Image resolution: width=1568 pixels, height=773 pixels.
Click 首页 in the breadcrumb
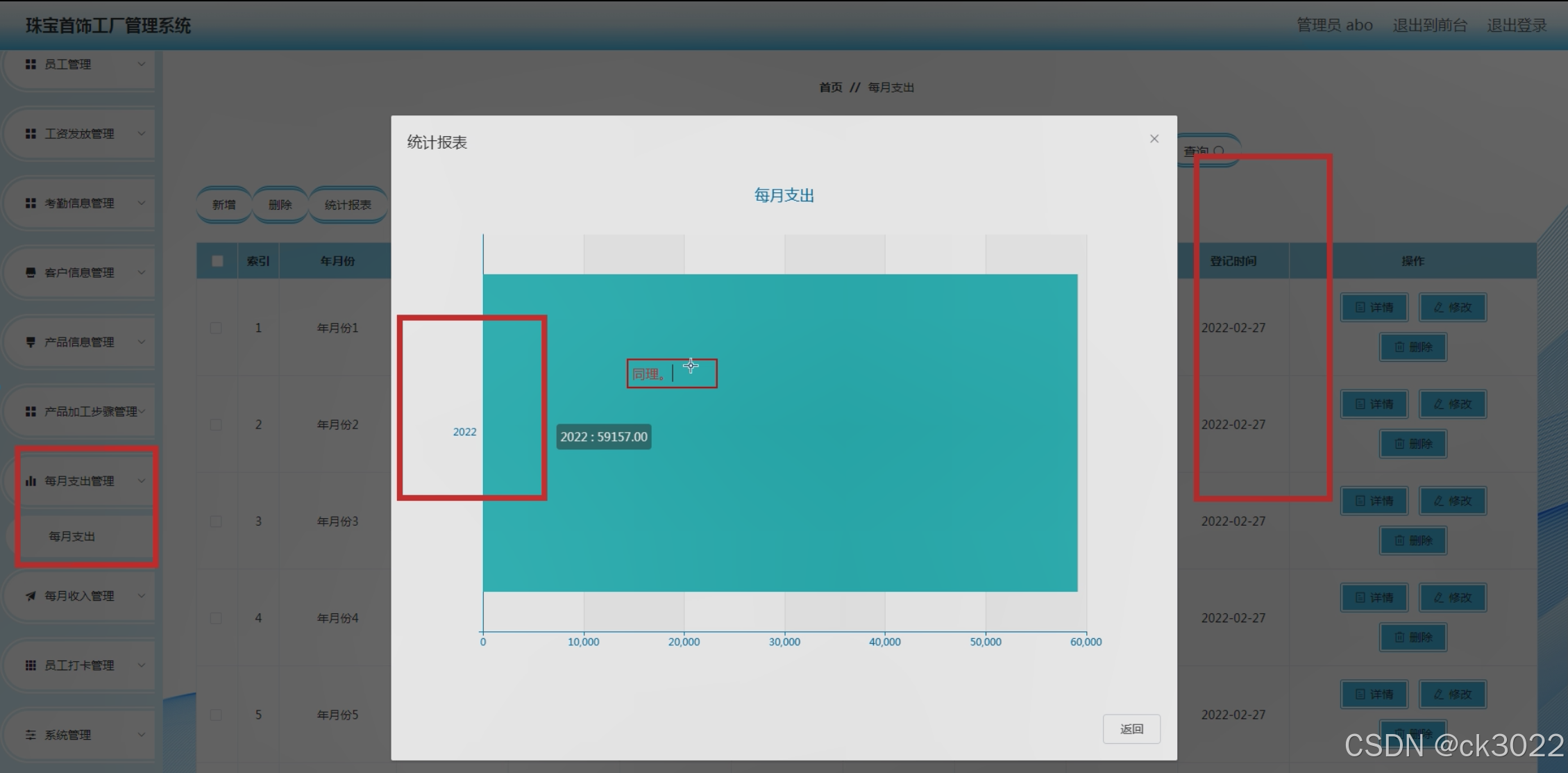pos(830,88)
